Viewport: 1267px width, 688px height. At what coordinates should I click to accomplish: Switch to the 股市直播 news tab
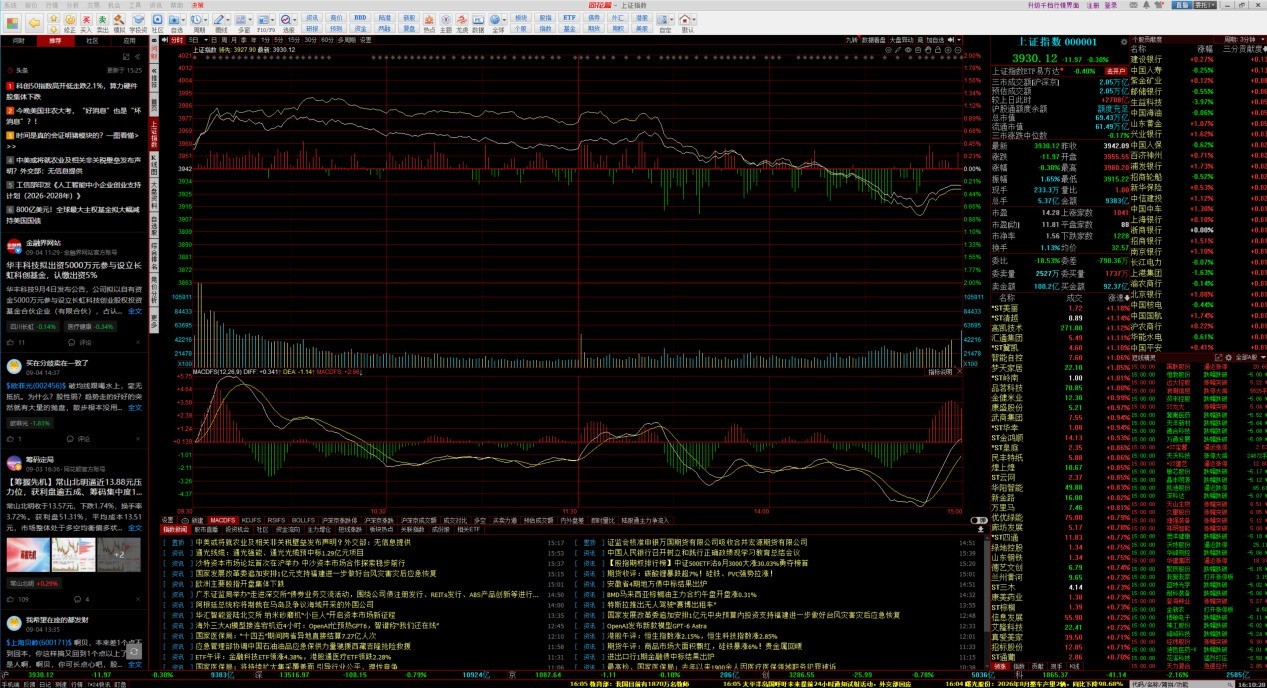click(x=205, y=530)
